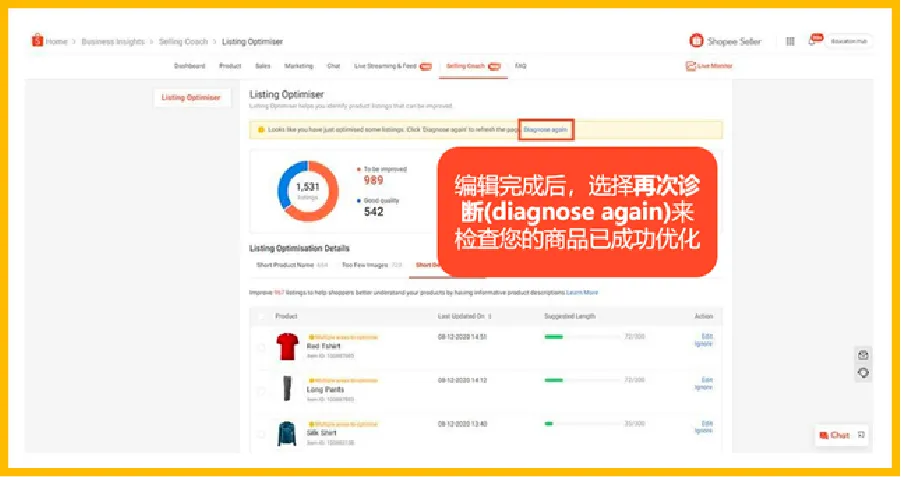
Task: Open the Short Product Name tab
Action: point(292,265)
